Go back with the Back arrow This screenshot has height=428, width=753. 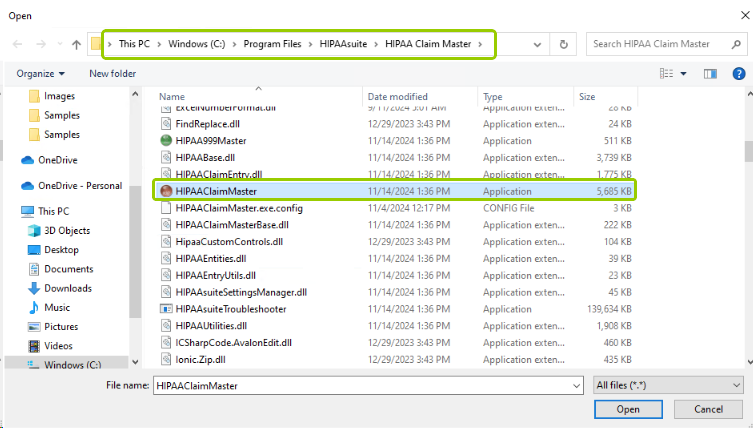pyautogui.click(x=18, y=44)
